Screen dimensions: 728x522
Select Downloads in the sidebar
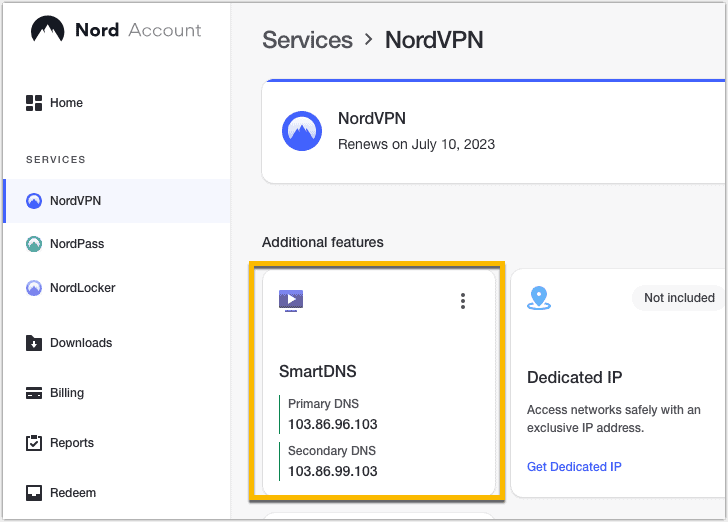tap(81, 343)
